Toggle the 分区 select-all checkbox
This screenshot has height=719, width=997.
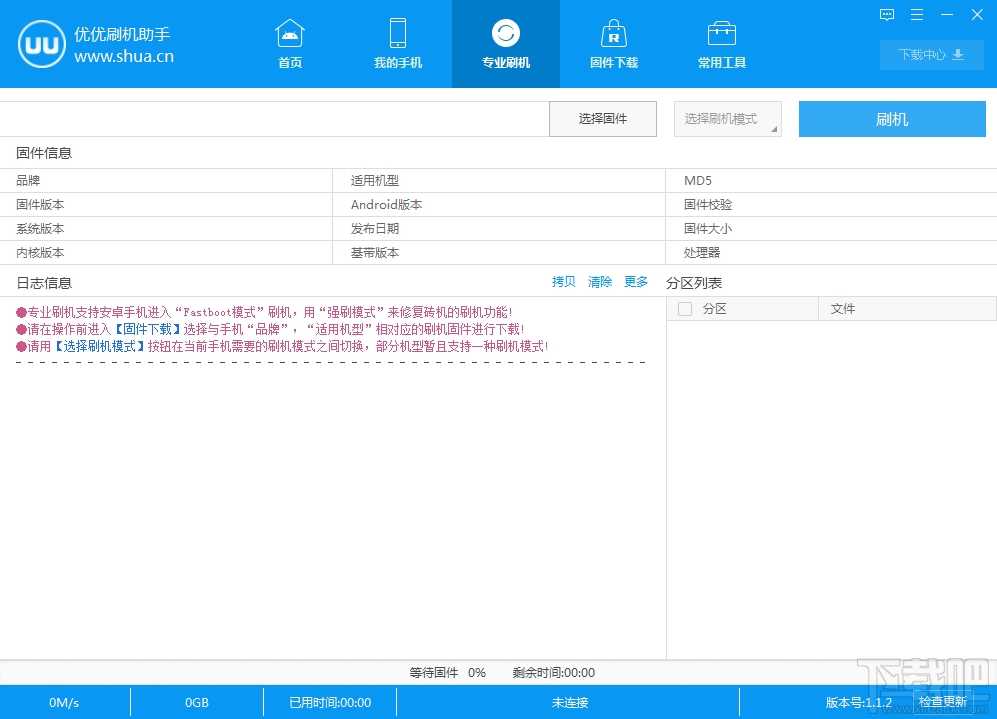pyautogui.click(x=685, y=309)
